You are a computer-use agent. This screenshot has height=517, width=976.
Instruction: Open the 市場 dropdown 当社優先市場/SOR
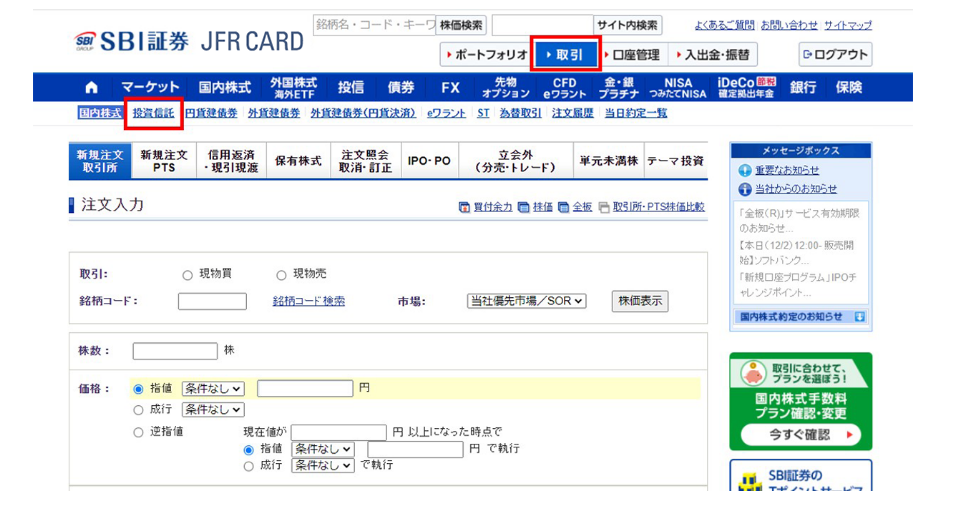coord(527,301)
